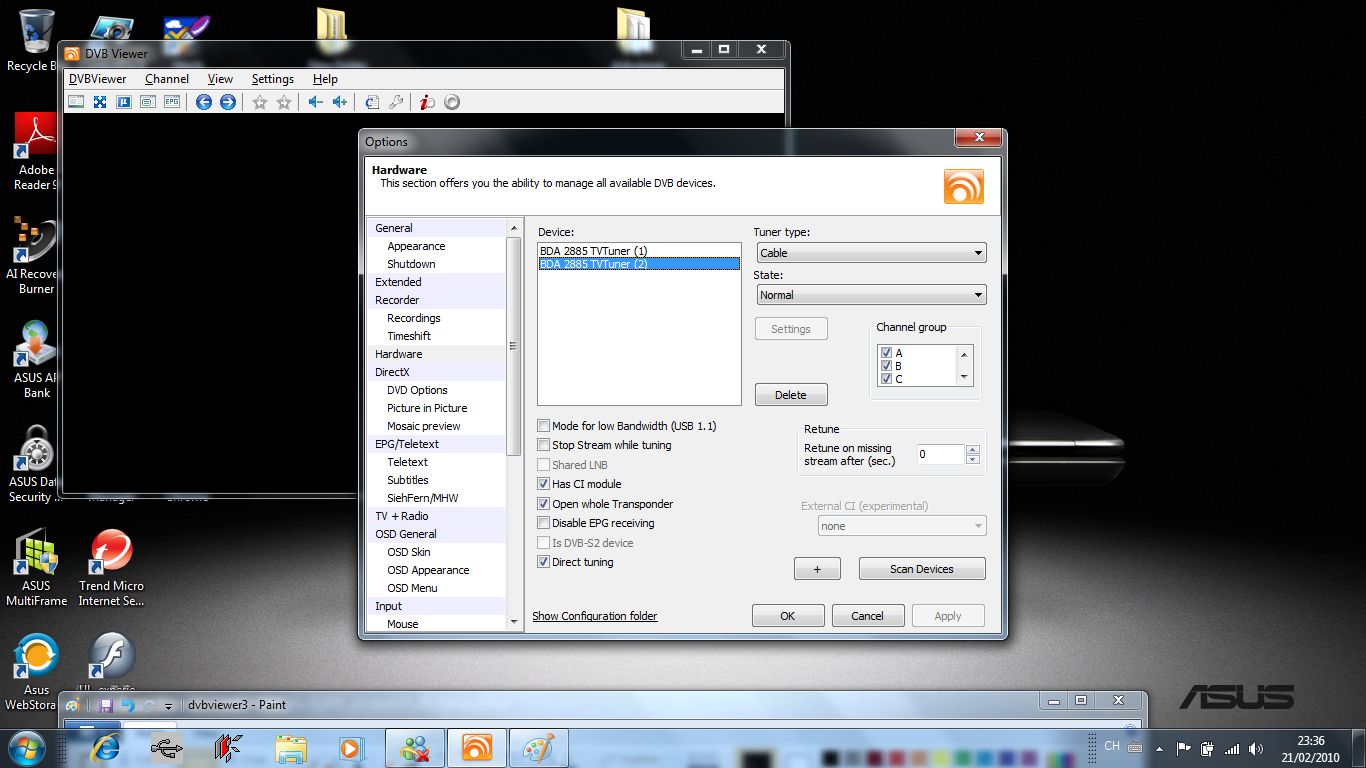Open the Channel menu
This screenshot has height=768, width=1366.
pyautogui.click(x=167, y=79)
